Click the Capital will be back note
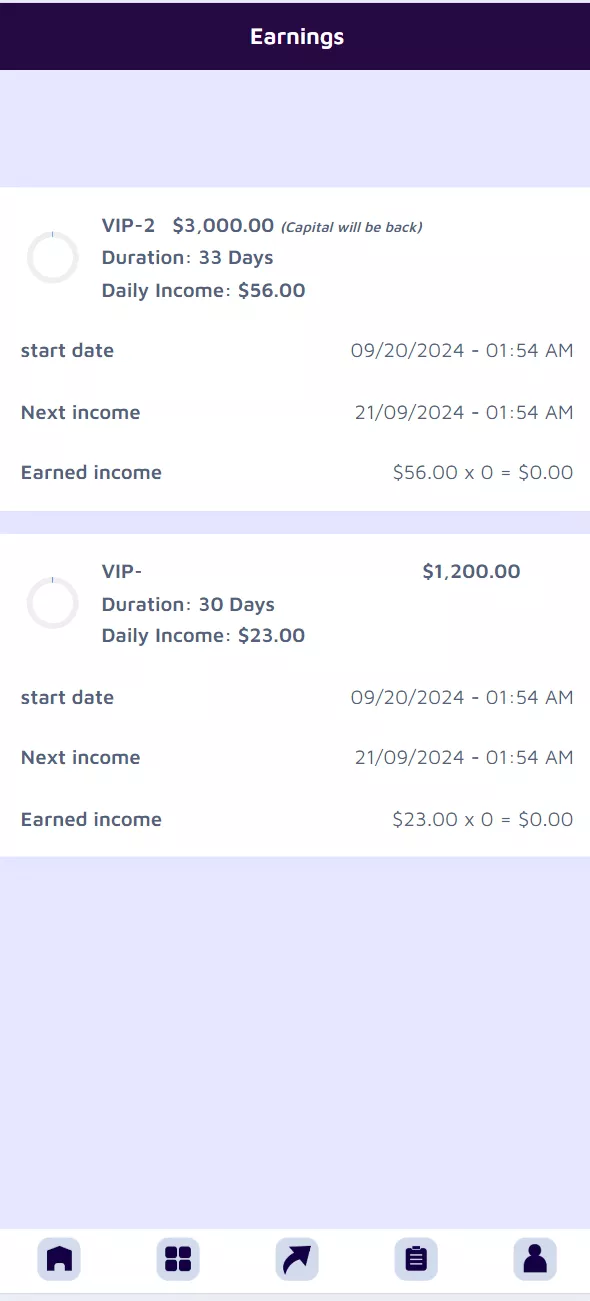This screenshot has width=590, height=1301. pyautogui.click(x=352, y=227)
